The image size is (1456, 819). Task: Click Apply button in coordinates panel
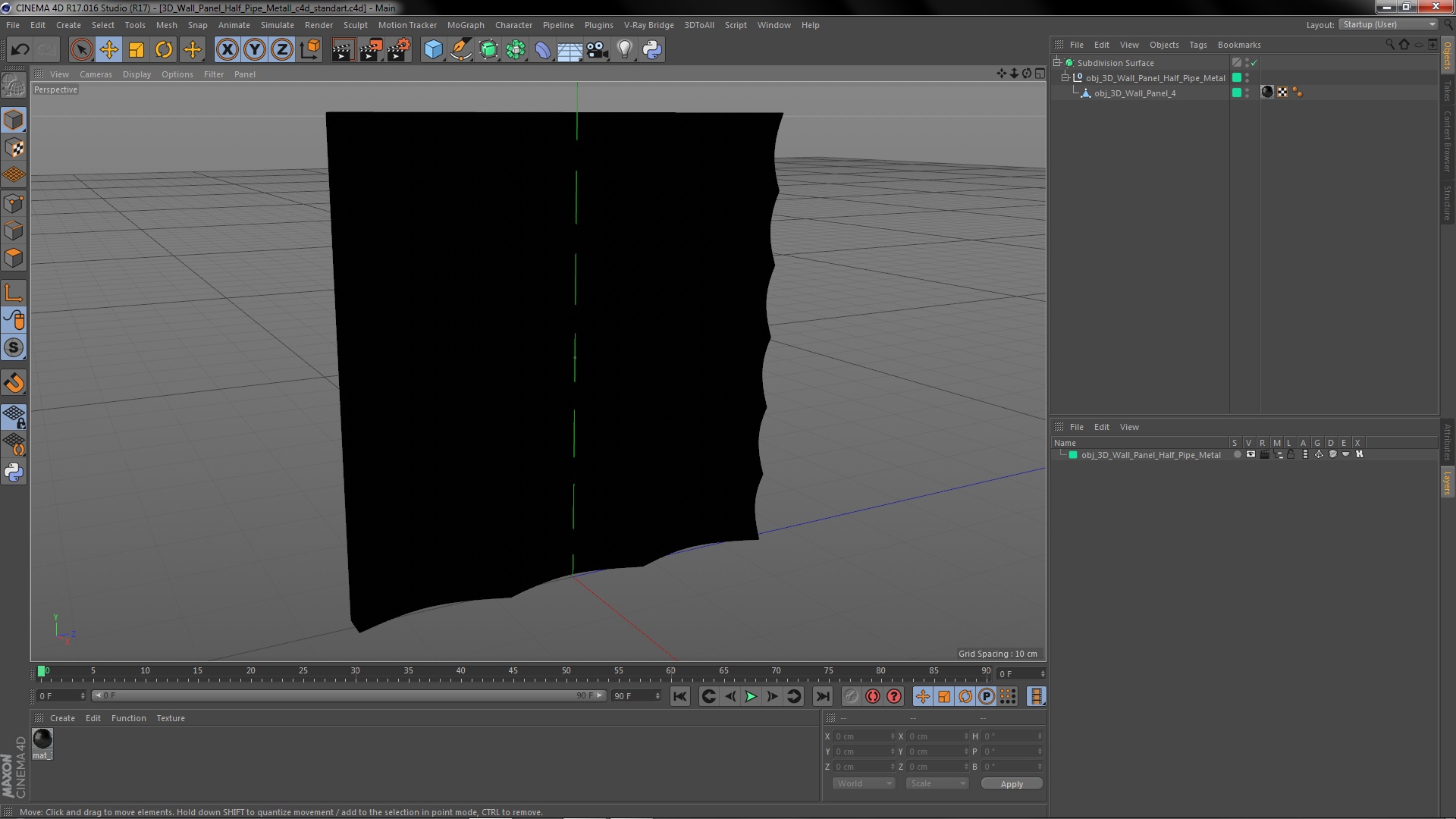pos(1012,783)
